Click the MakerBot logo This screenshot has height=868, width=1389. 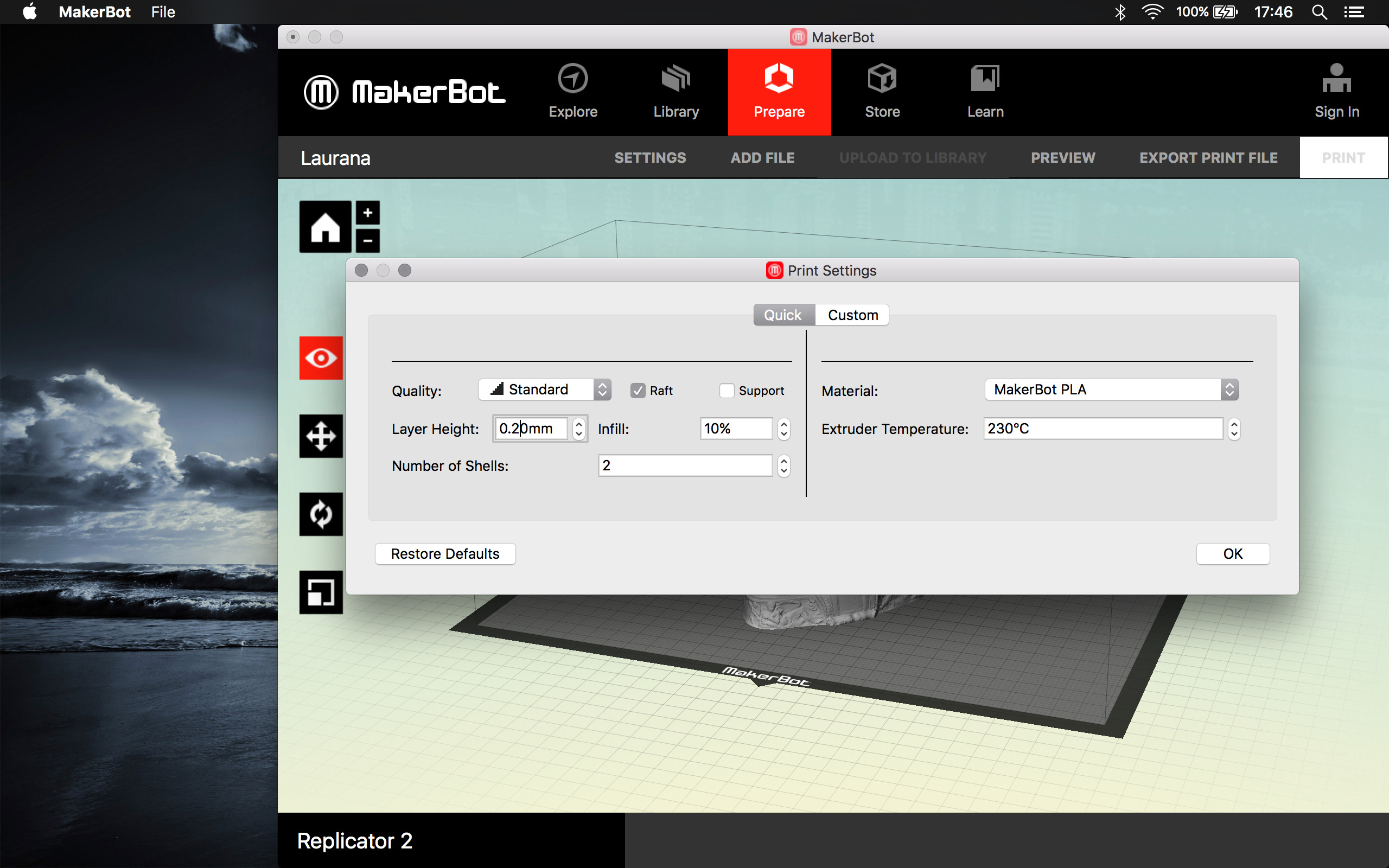[404, 92]
